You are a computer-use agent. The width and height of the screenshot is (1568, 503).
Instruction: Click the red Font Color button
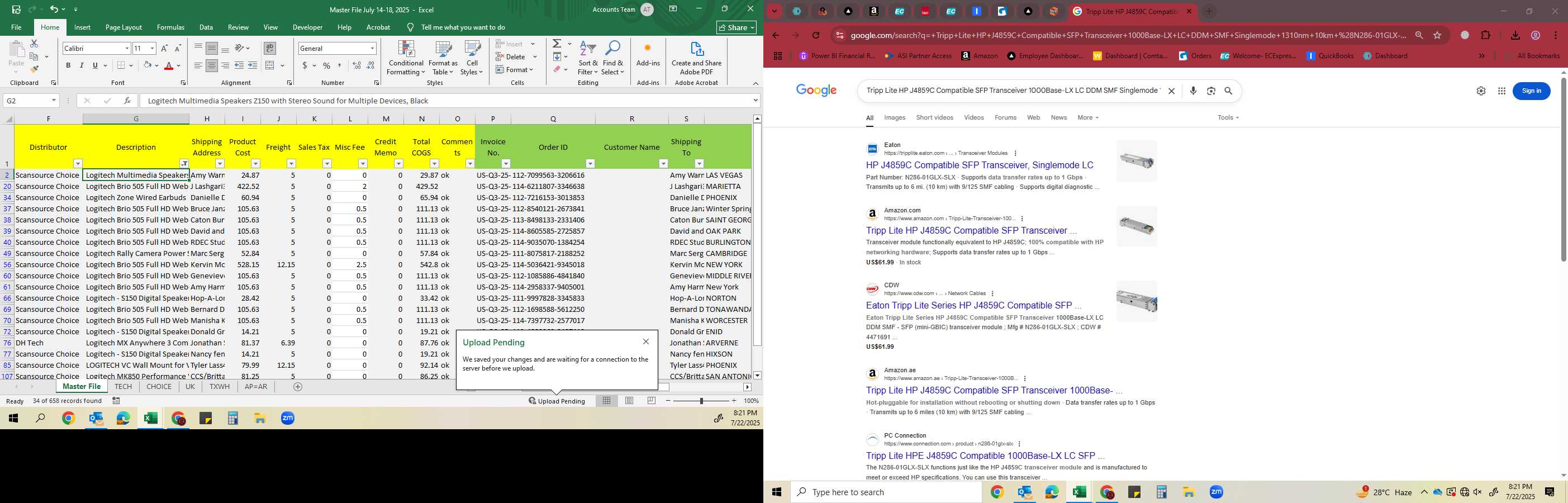coord(169,66)
